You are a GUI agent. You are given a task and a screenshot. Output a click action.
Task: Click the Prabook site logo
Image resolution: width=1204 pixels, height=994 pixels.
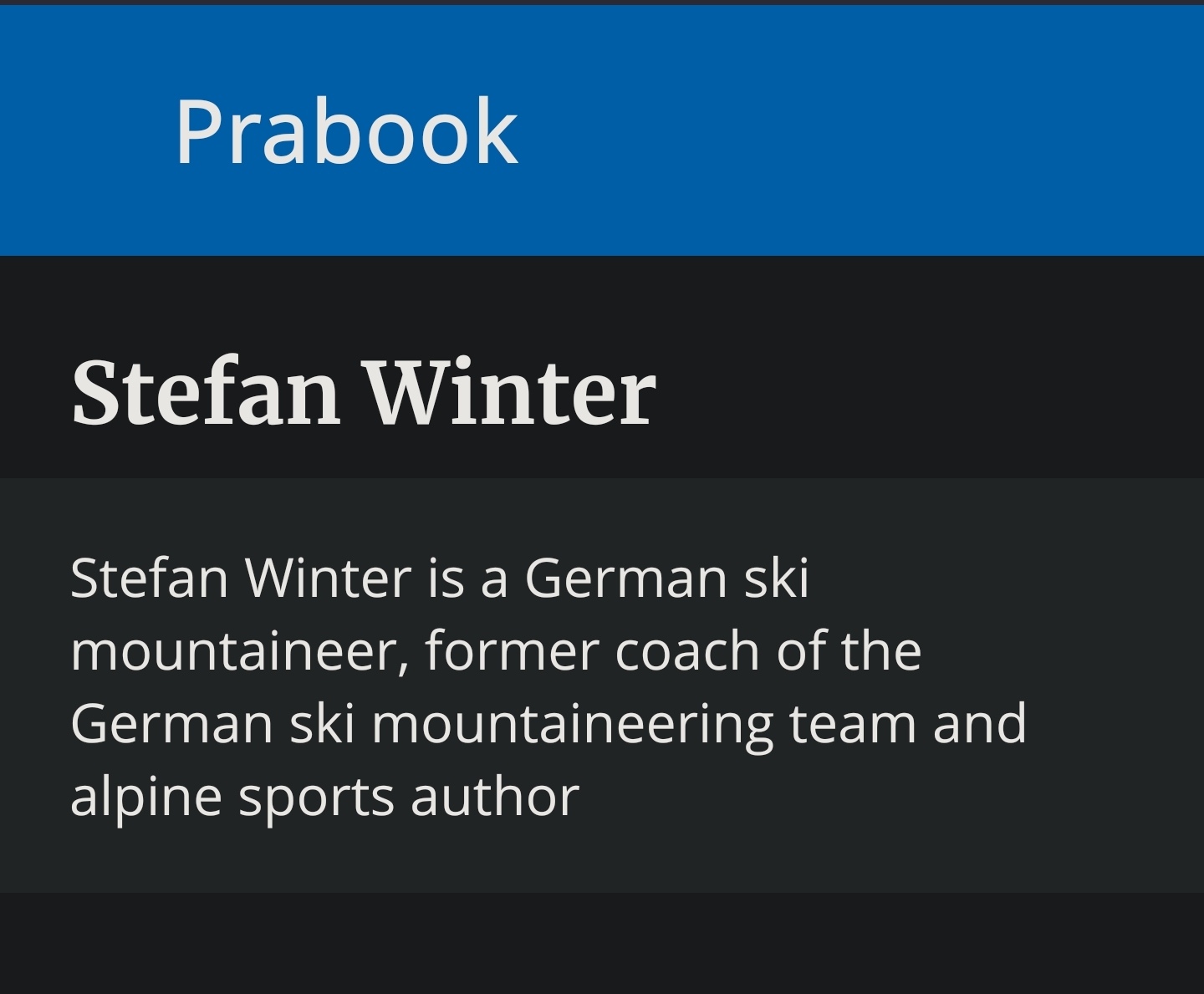346,131
